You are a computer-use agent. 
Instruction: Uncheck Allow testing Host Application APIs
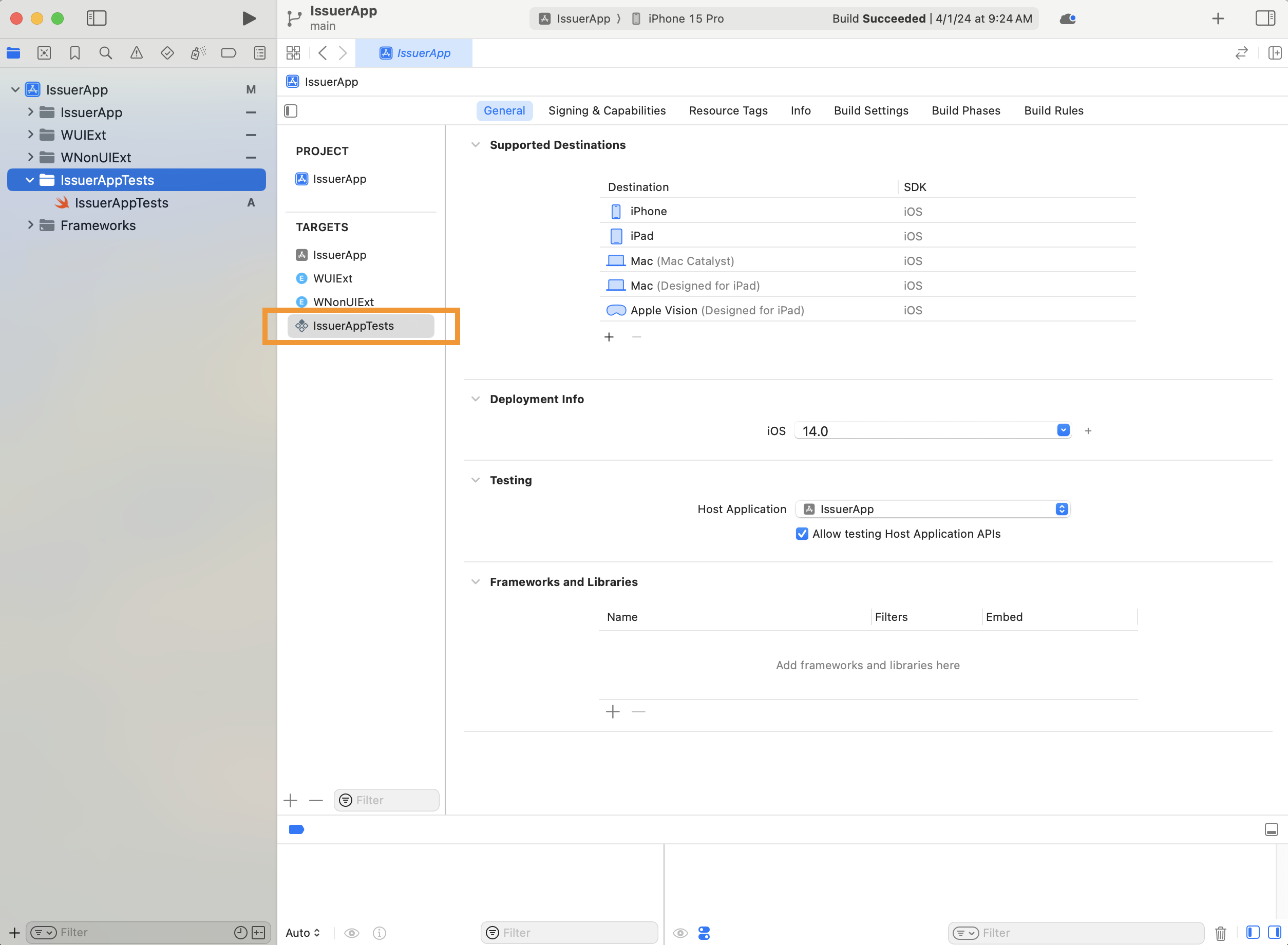coord(802,534)
